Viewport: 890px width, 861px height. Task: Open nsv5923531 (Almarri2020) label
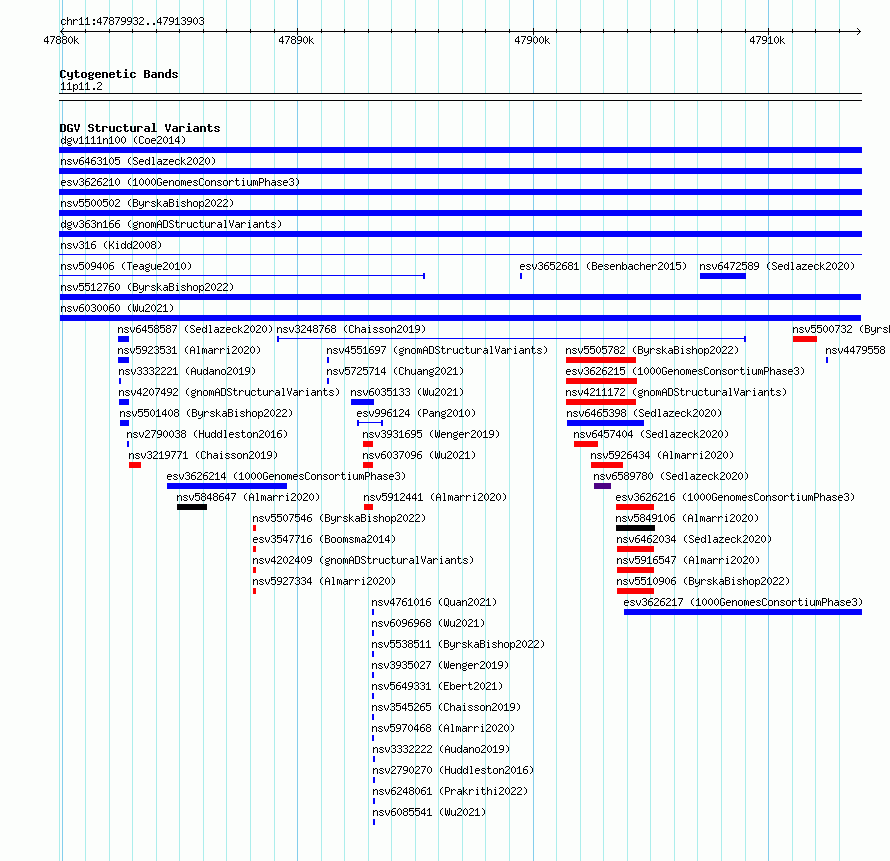(189, 350)
